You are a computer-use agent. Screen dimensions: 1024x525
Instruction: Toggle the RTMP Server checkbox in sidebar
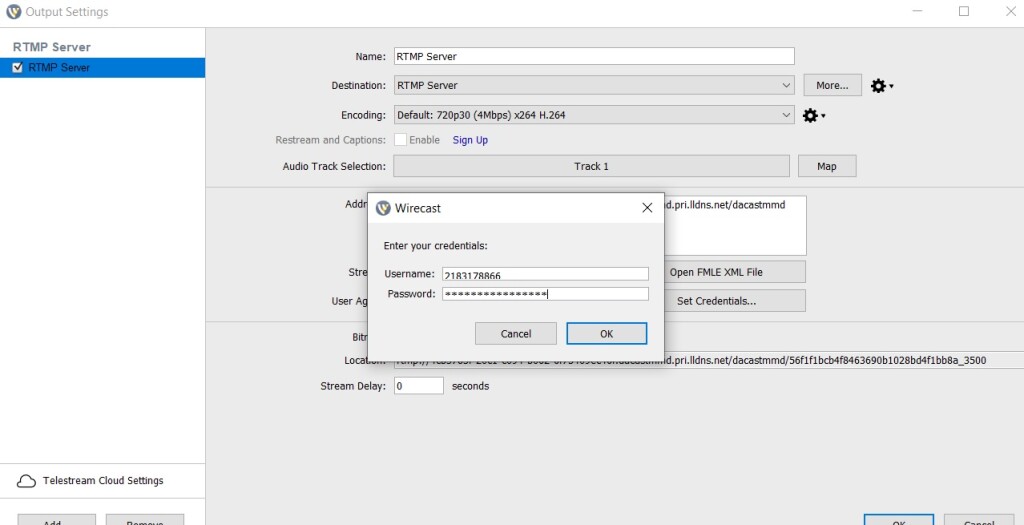(18, 67)
